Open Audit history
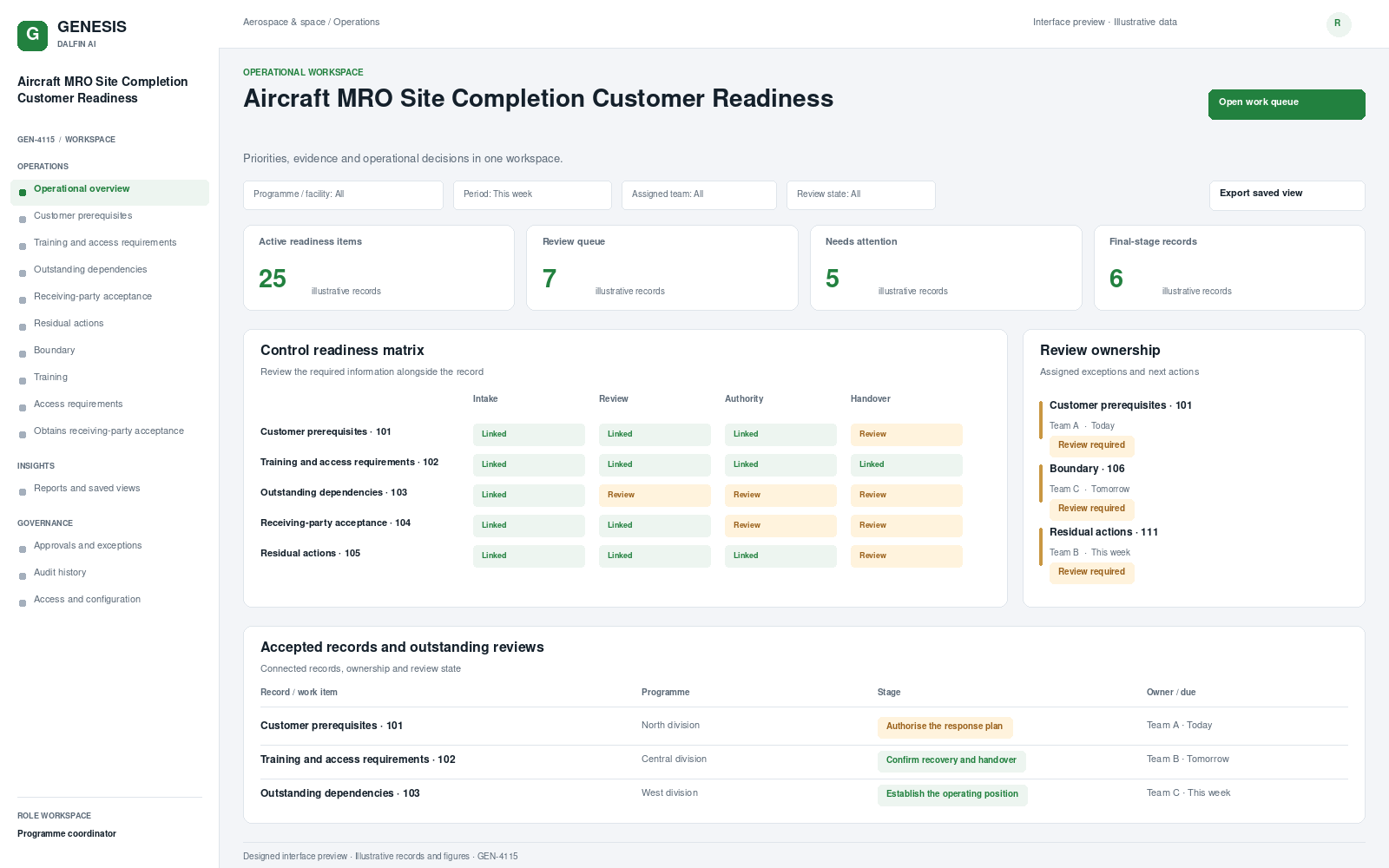 pyautogui.click(x=109, y=573)
